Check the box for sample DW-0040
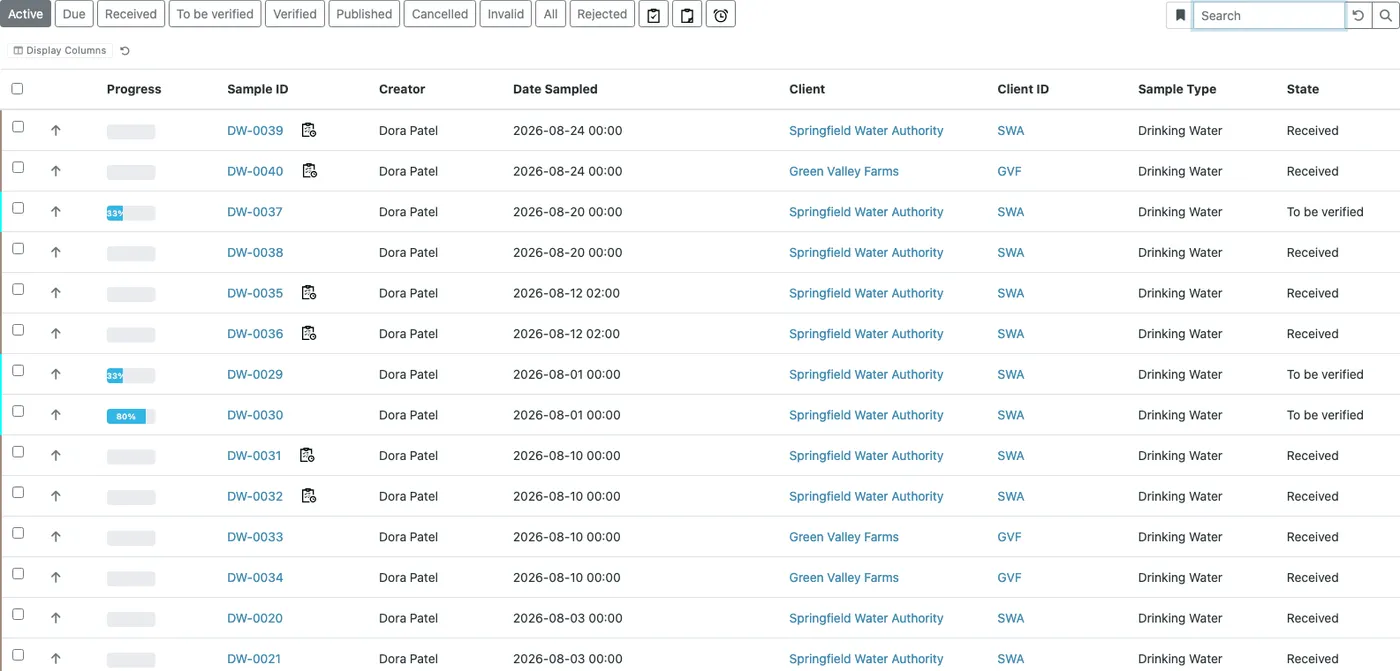Viewport: 1400px width, 671px height. tap(18, 167)
